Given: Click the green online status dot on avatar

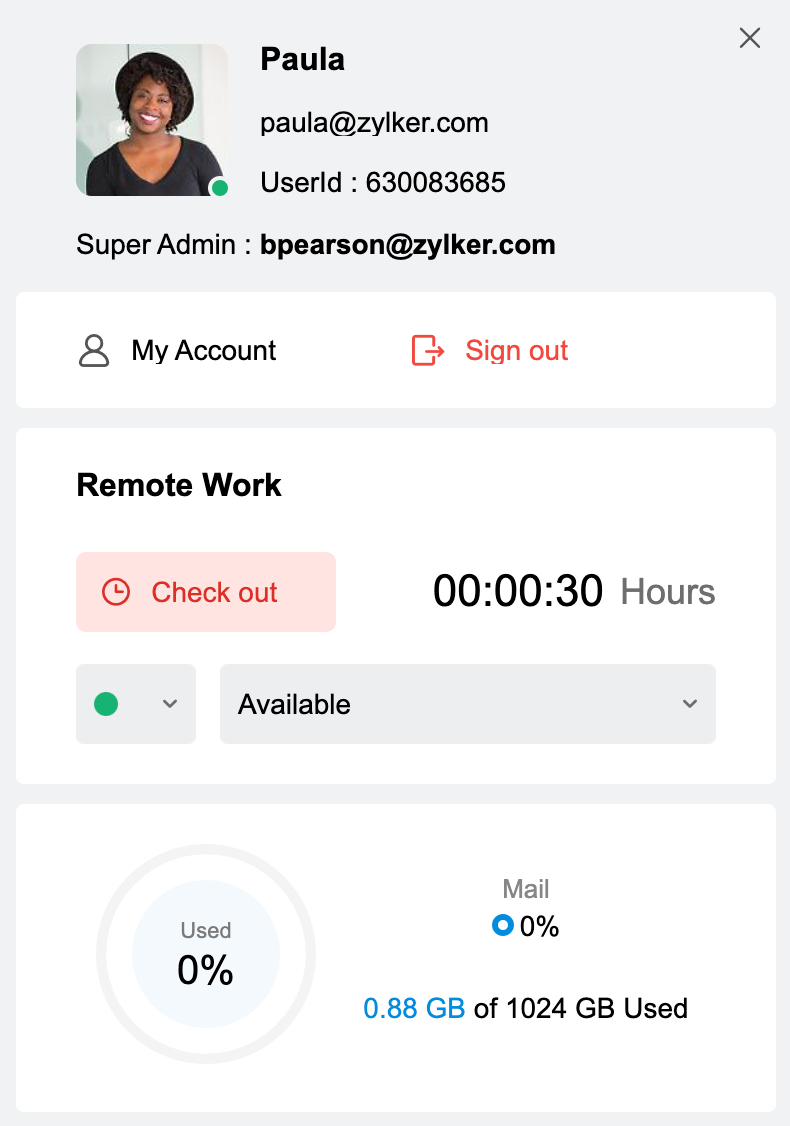Looking at the screenshot, I should (x=220, y=188).
